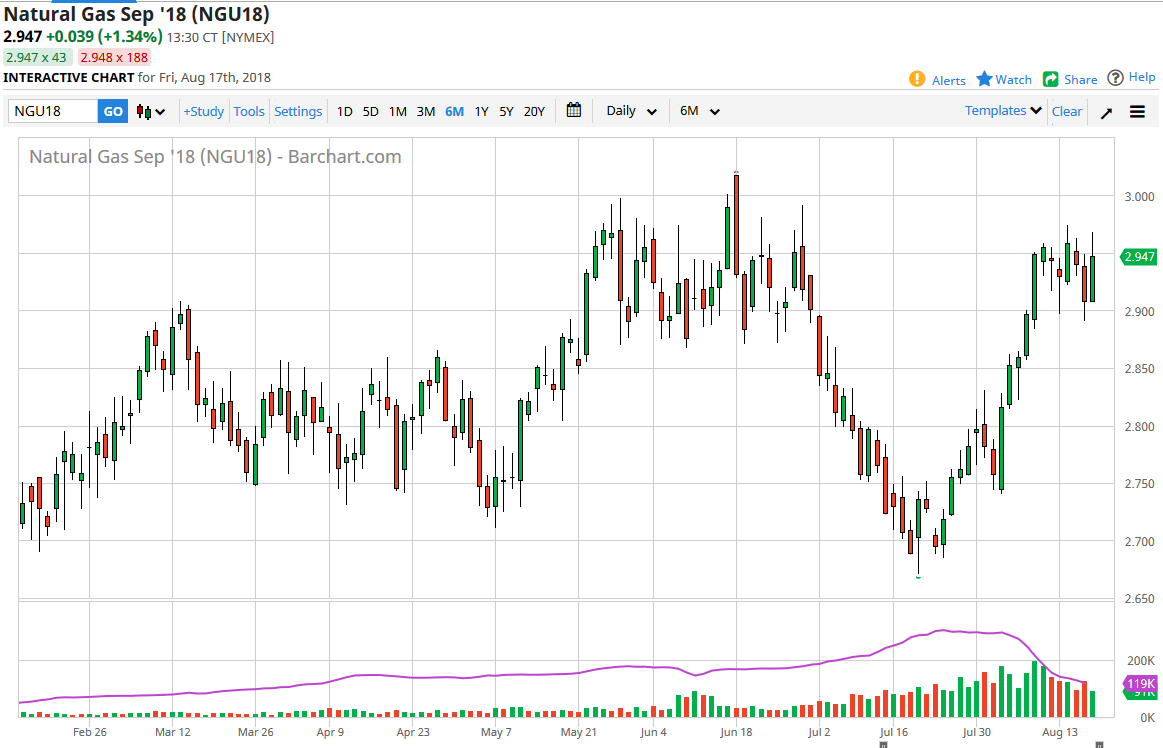This screenshot has height=748, width=1163.
Task: Click the Watch star icon
Action: [984, 79]
